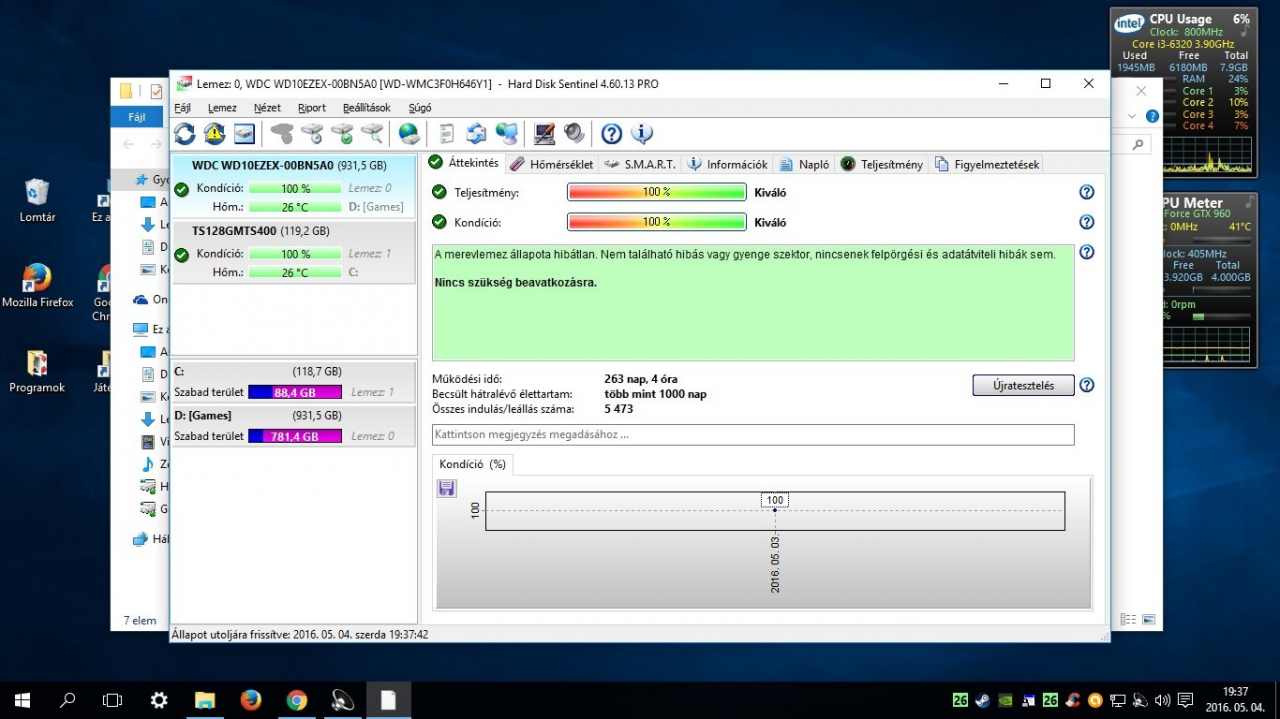The height and width of the screenshot is (719, 1280).
Task: Click the NVIDIA icon in system tray
Action: tap(1006, 700)
